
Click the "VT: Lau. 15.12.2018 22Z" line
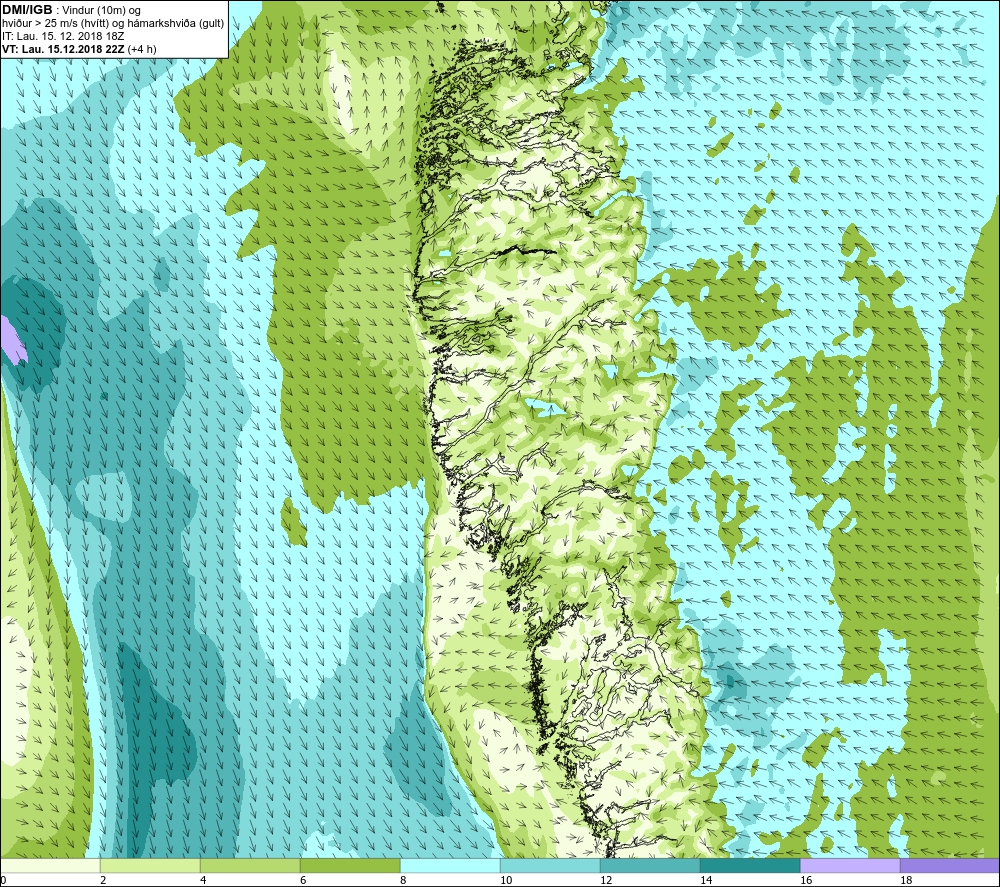[63, 49]
